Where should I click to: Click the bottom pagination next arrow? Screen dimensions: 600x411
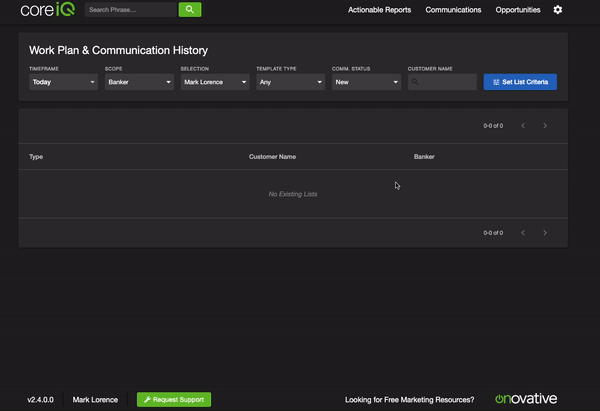tap(545, 233)
